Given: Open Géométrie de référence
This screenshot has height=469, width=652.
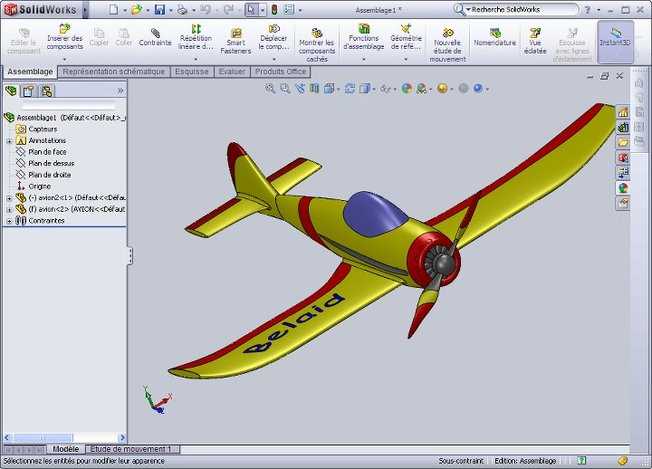Looking at the screenshot, I should 406,37.
